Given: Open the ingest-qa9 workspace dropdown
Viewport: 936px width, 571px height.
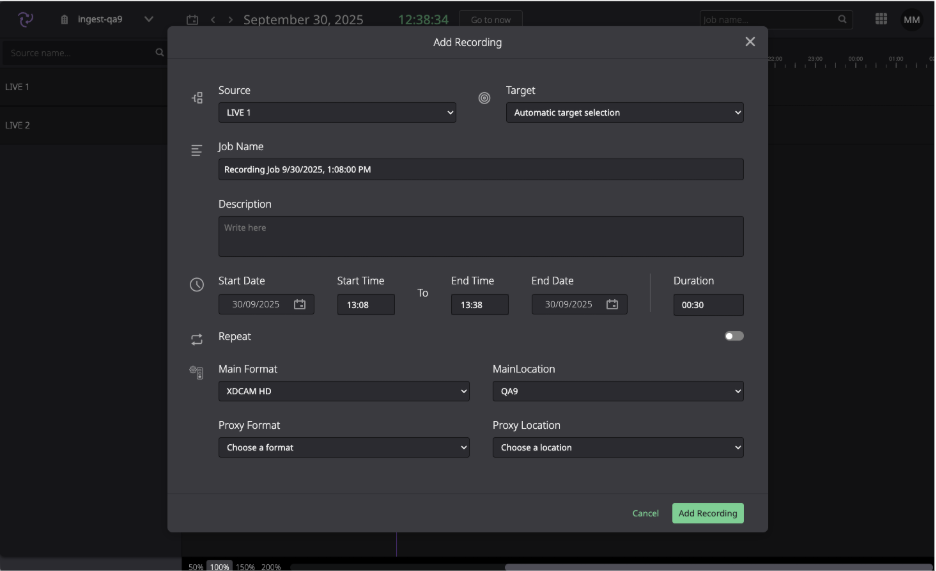Looking at the screenshot, I should (x=149, y=19).
